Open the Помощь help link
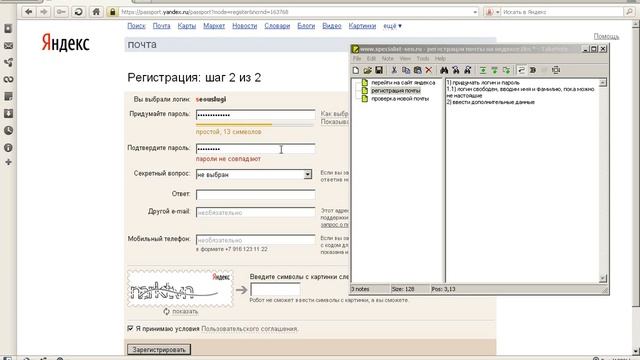The image size is (640, 360). (x=606, y=36)
